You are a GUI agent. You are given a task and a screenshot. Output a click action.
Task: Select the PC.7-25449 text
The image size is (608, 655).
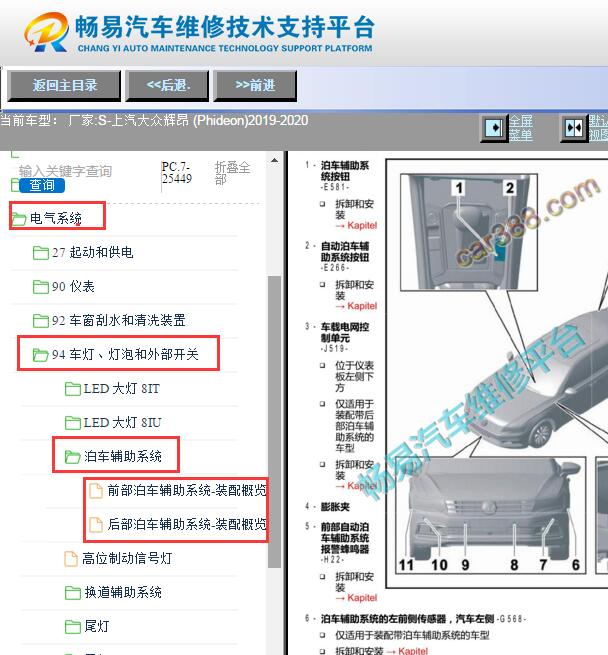point(177,173)
